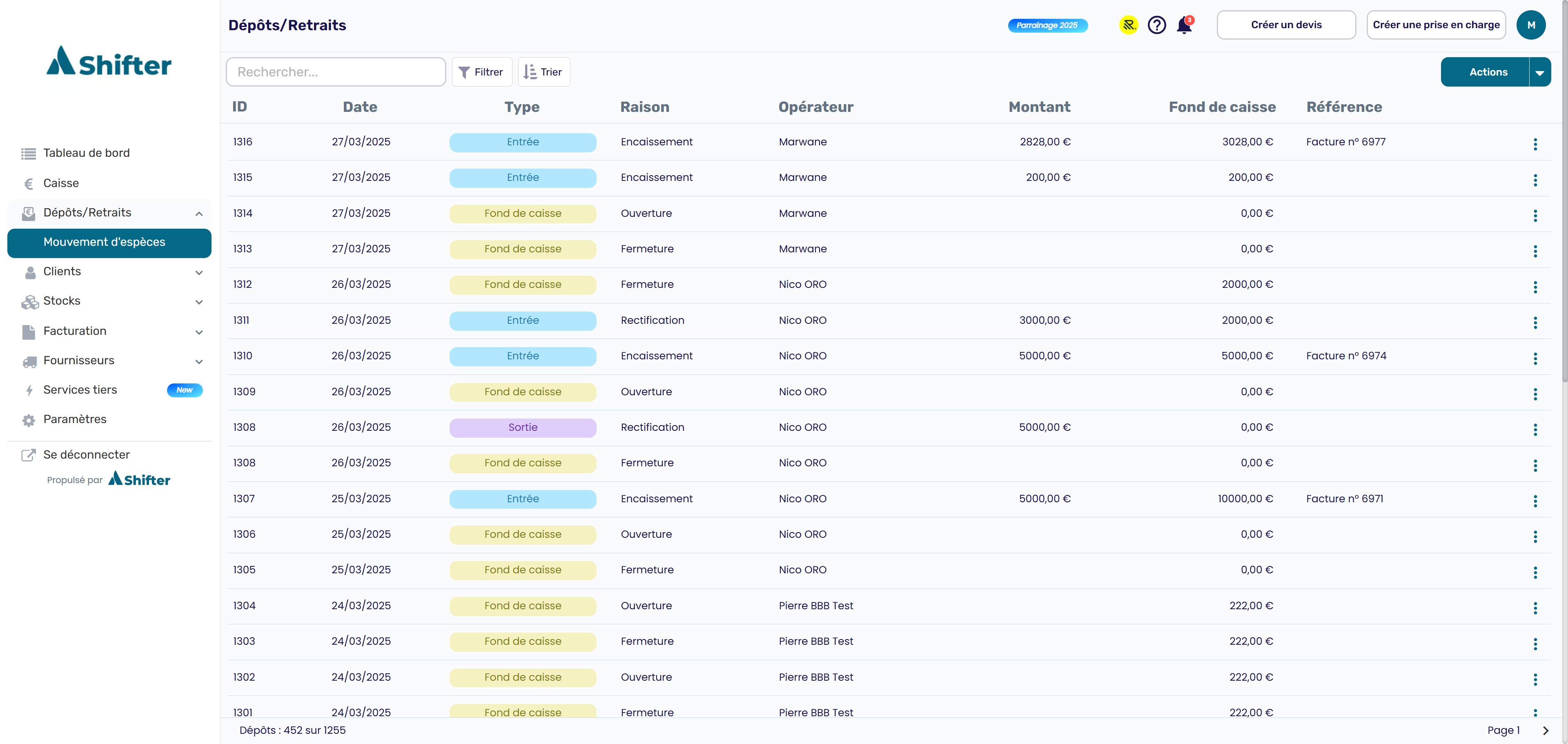Click Créer un devis button

coord(1286,25)
